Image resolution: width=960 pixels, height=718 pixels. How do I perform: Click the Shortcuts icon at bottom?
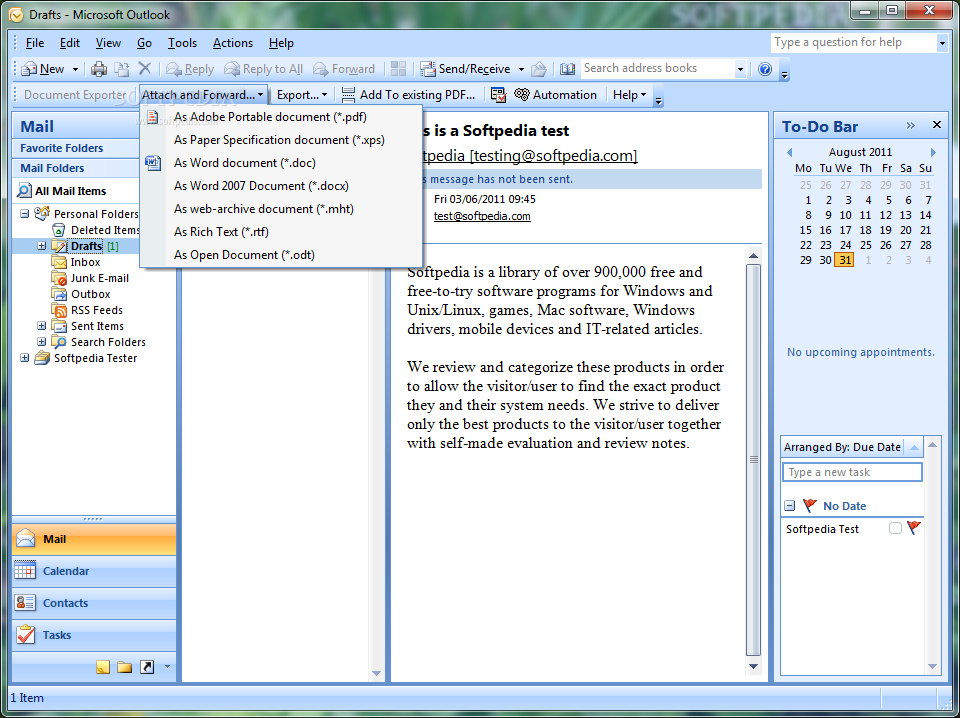[147, 667]
